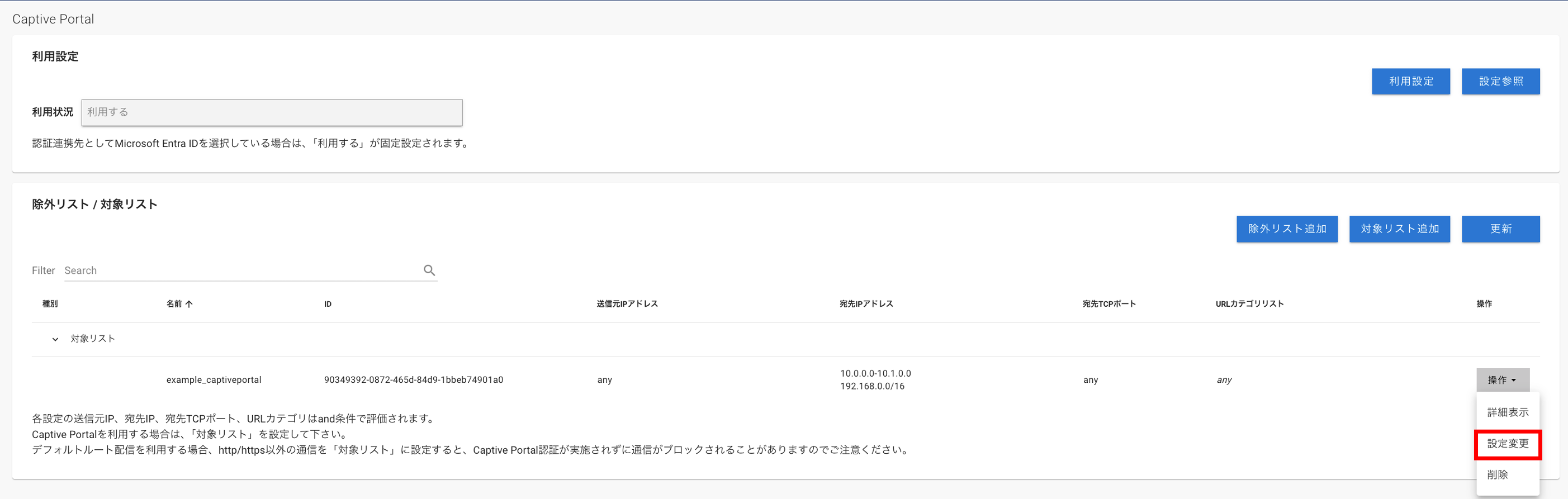Select the example_captiveportal name cell
This screenshot has width=1568, height=499.
point(214,380)
